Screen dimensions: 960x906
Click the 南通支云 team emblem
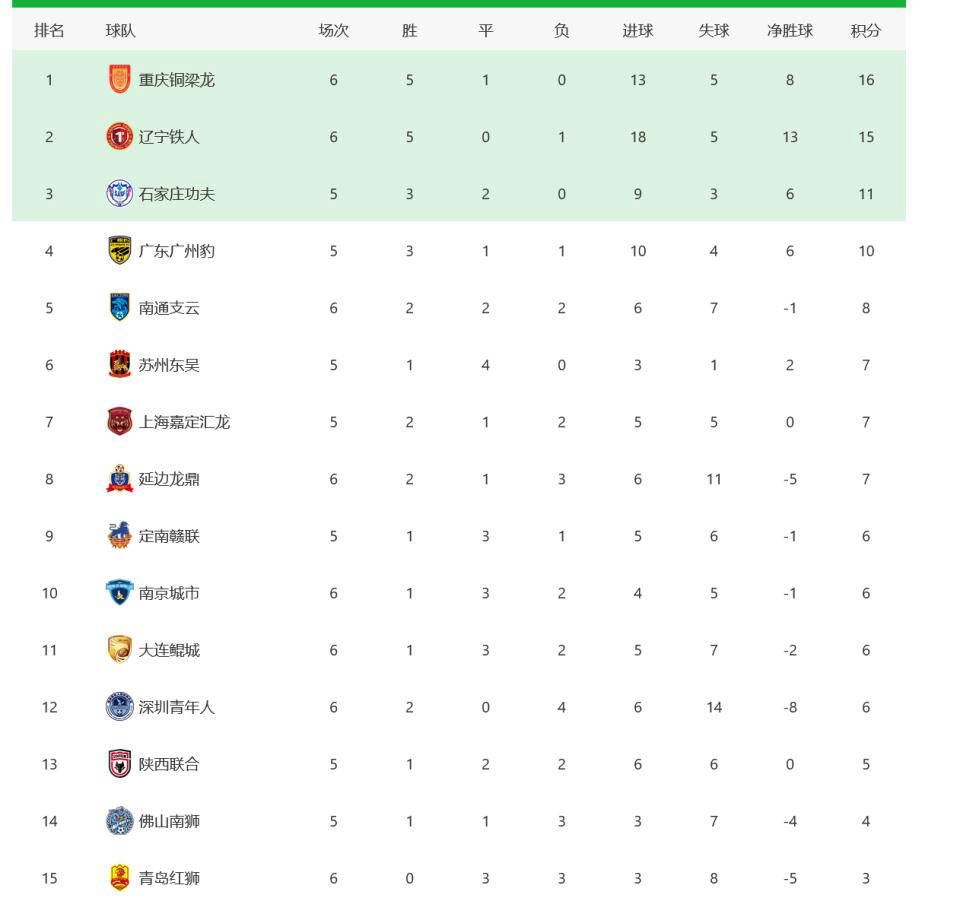tap(119, 307)
